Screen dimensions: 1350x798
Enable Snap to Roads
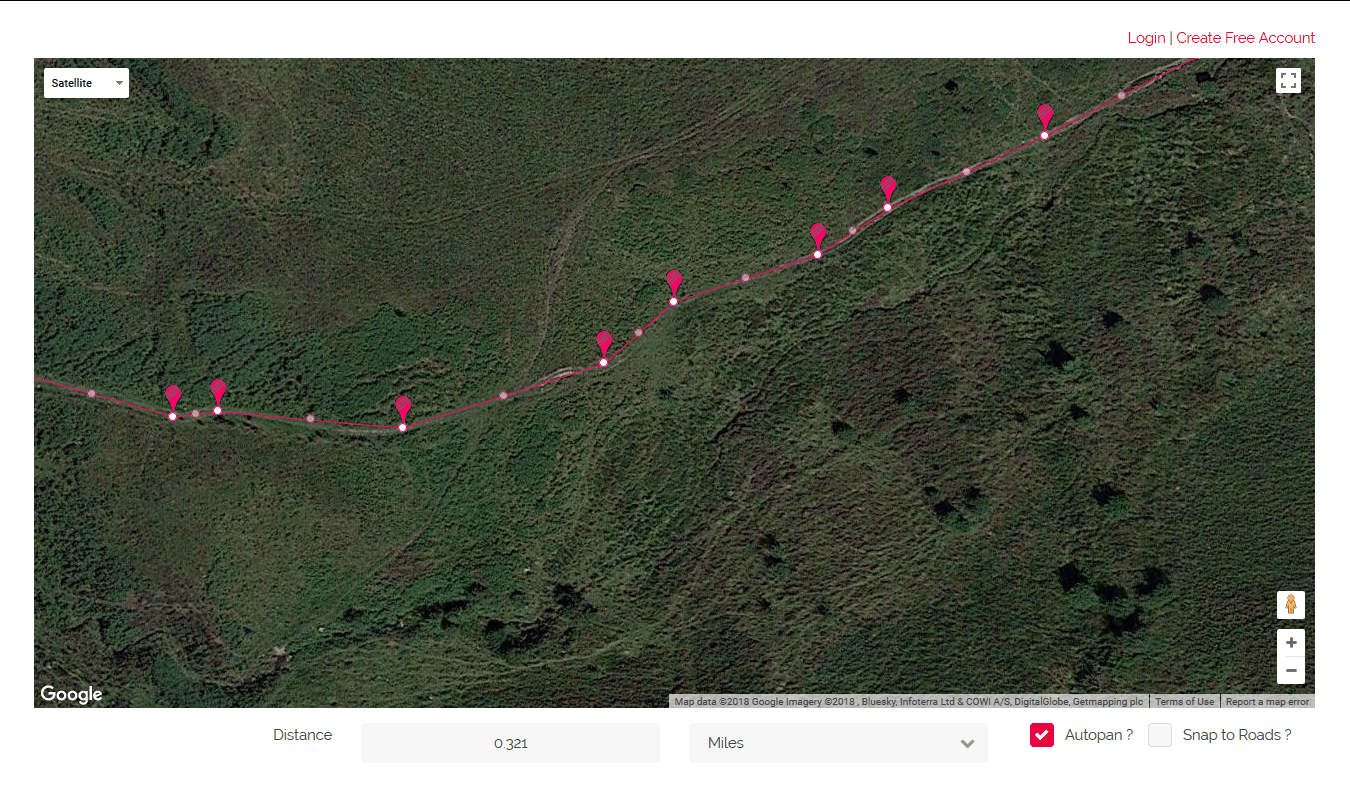click(1160, 735)
